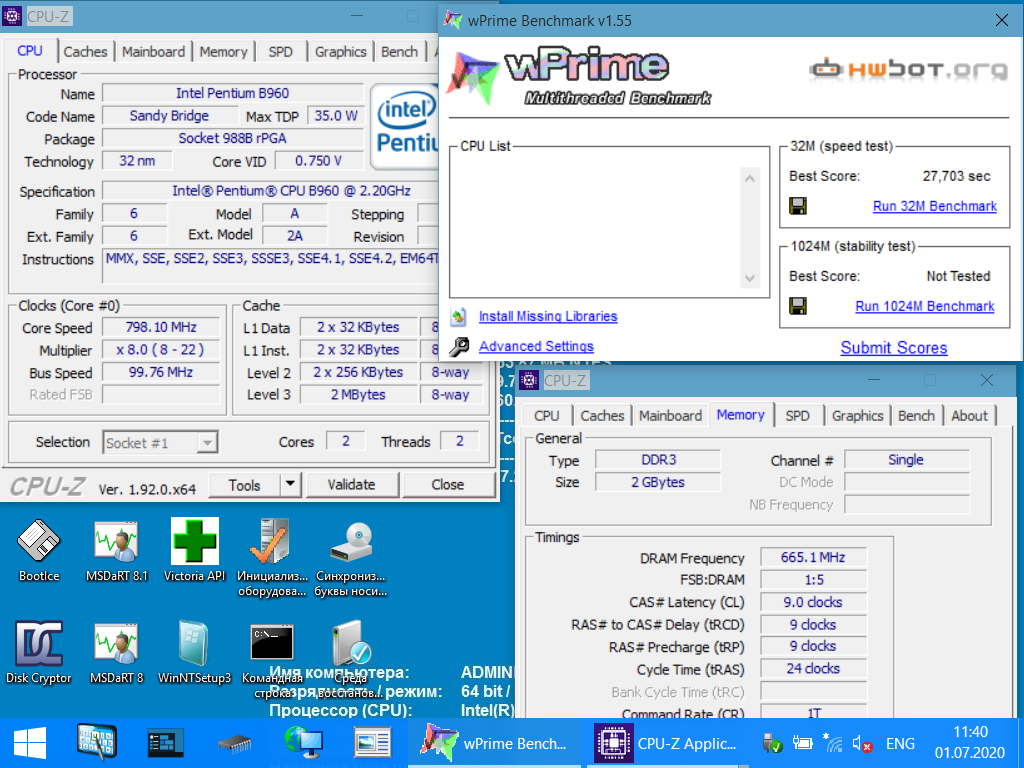Click the CPU List scroll up arrow
1024x768 pixels.
[x=750, y=178]
